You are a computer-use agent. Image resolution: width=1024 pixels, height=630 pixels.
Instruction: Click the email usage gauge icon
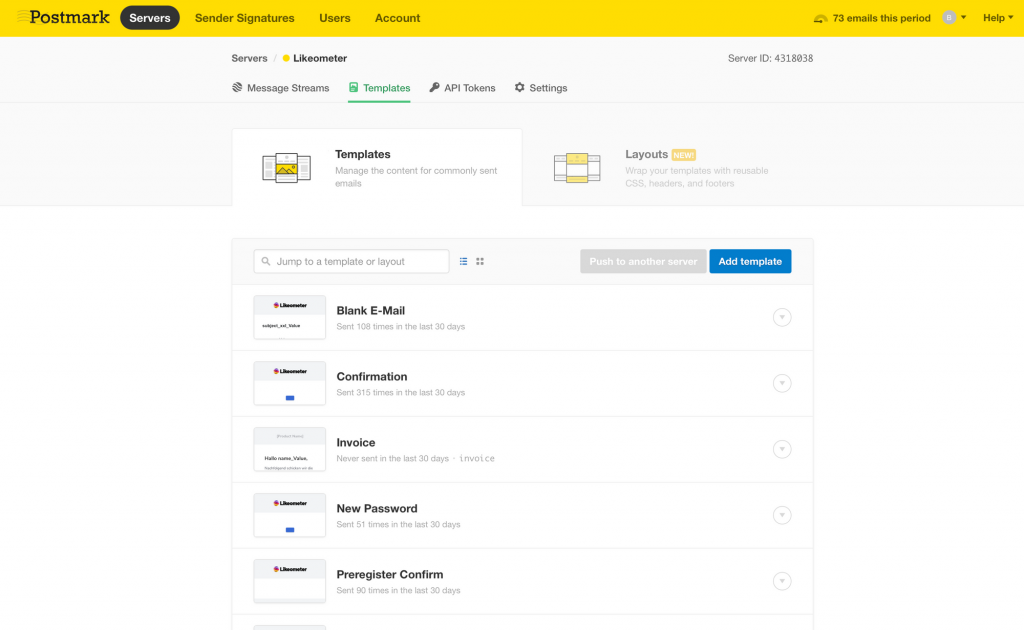point(820,18)
